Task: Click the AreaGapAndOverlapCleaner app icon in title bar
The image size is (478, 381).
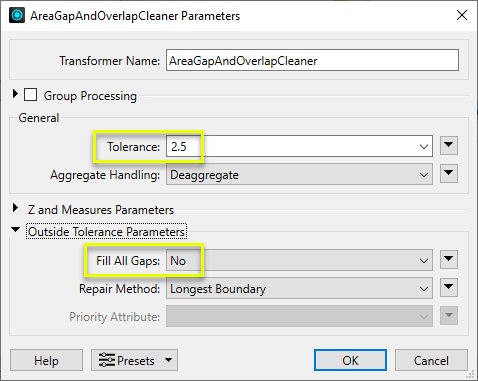Action: point(17,15)
